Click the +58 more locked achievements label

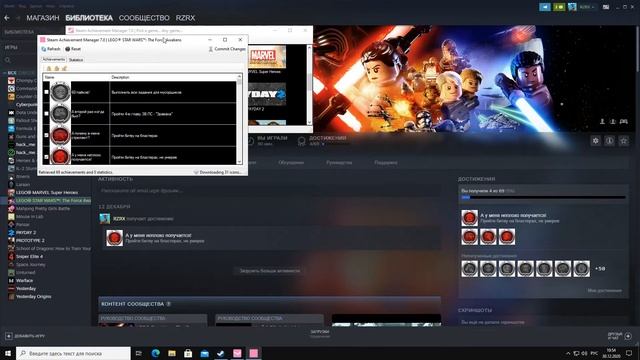[x=600, y=269]
